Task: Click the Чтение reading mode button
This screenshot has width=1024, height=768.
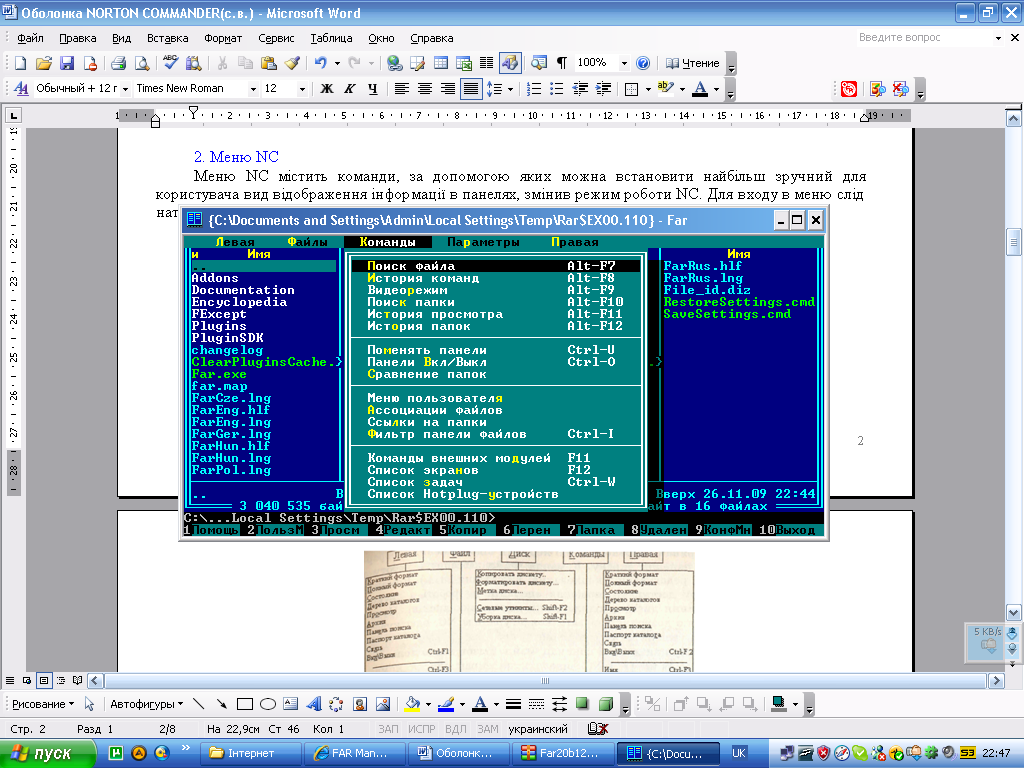Action: (693, 63)
